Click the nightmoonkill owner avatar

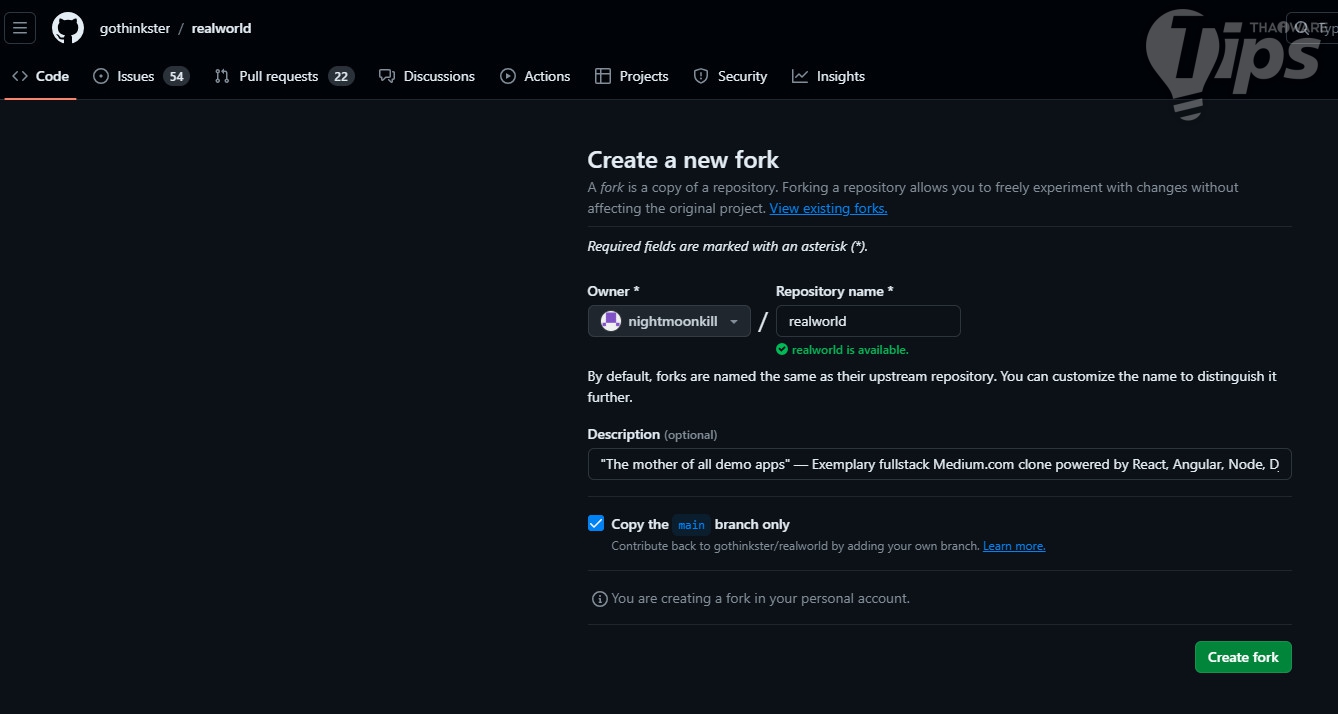610,321
